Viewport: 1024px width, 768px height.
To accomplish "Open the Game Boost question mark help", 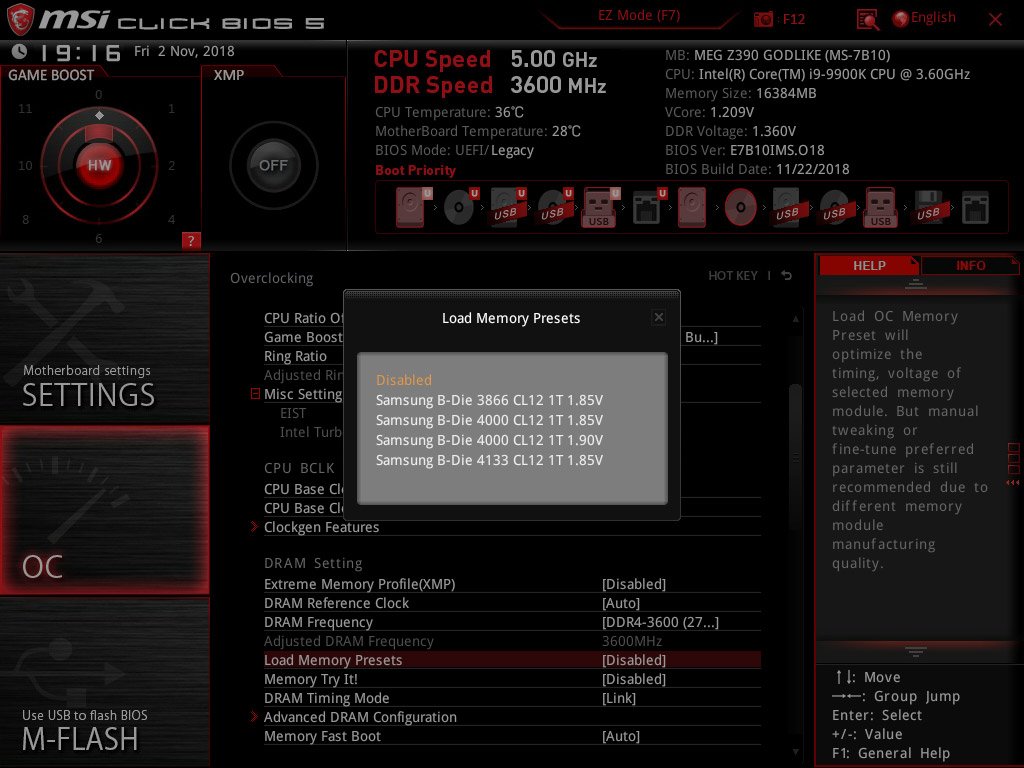I will coord(191,240).
